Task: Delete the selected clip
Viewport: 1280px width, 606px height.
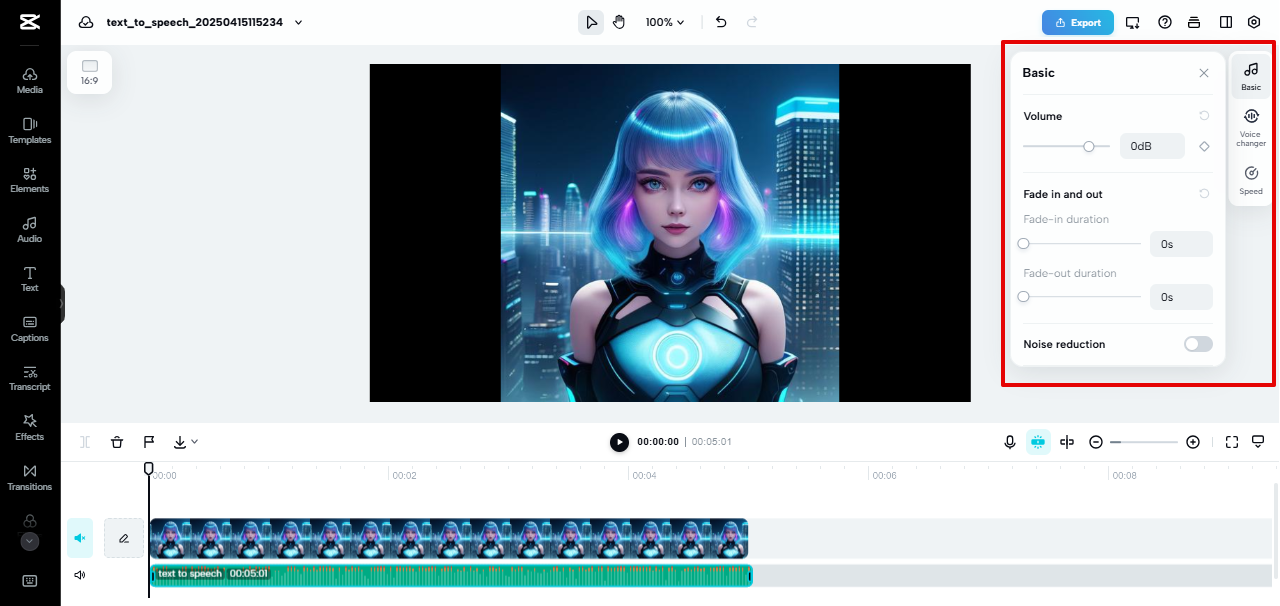Action: 117,441
